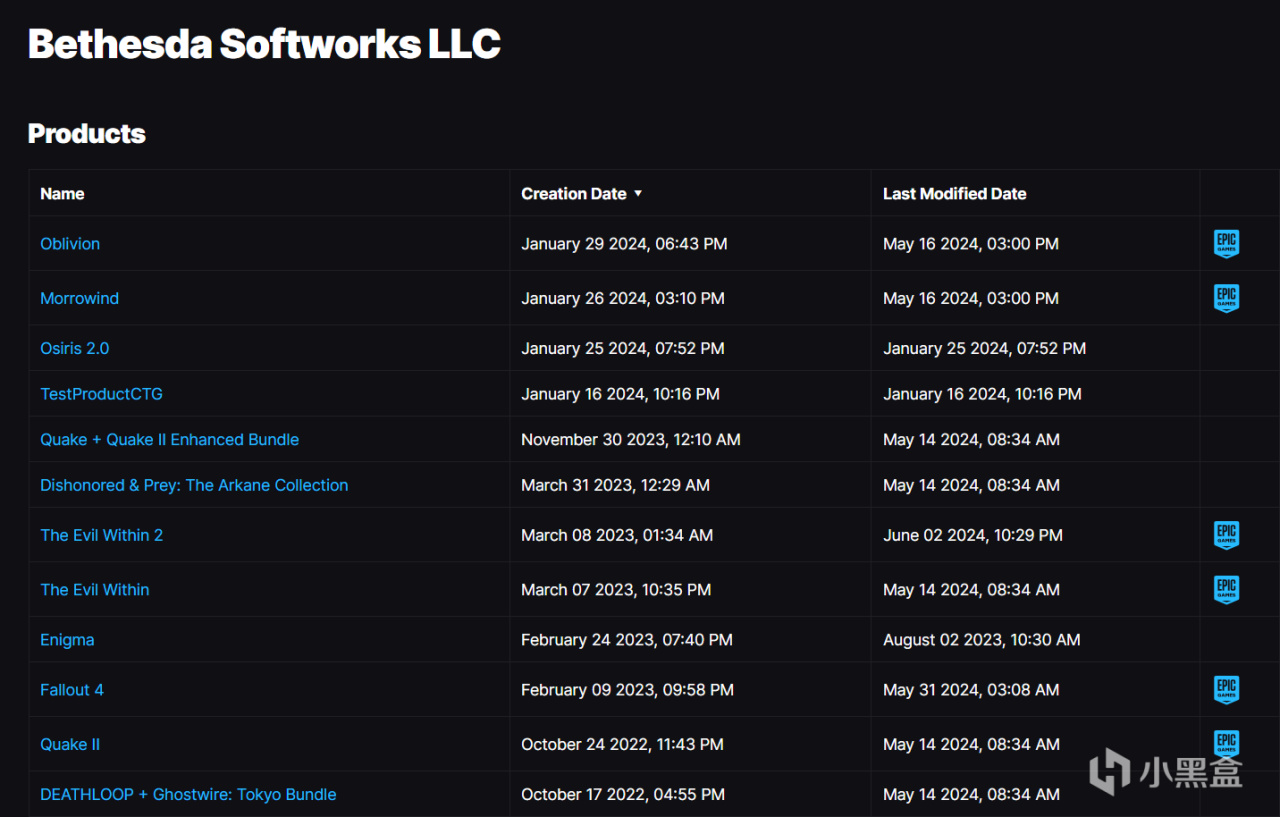Select modified date August 02 2023, 10:30 AM
Screen dimensions: 1280x817
pyautogui.click(x=982, y=640)
